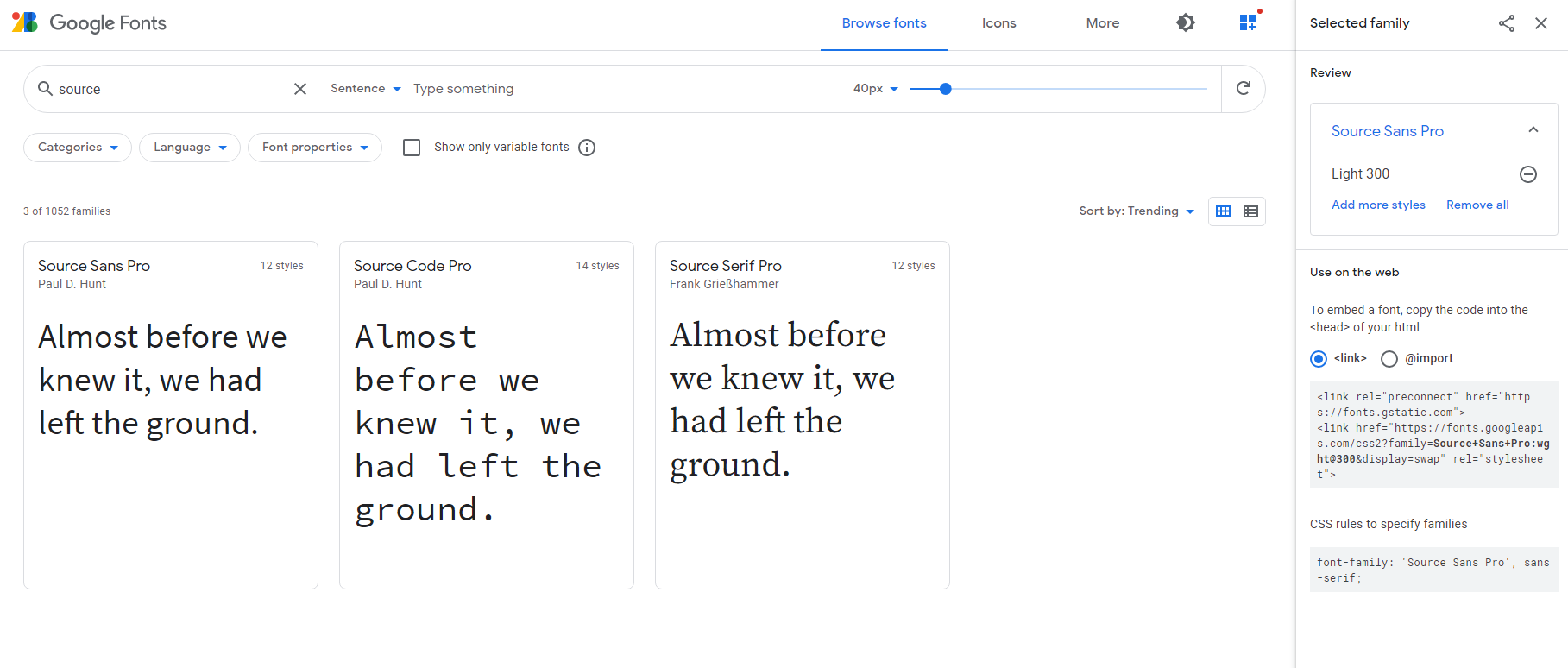Click the Google Fonts logo
This screenshot has width=1568, height=668.
click(x=89, y=23)
